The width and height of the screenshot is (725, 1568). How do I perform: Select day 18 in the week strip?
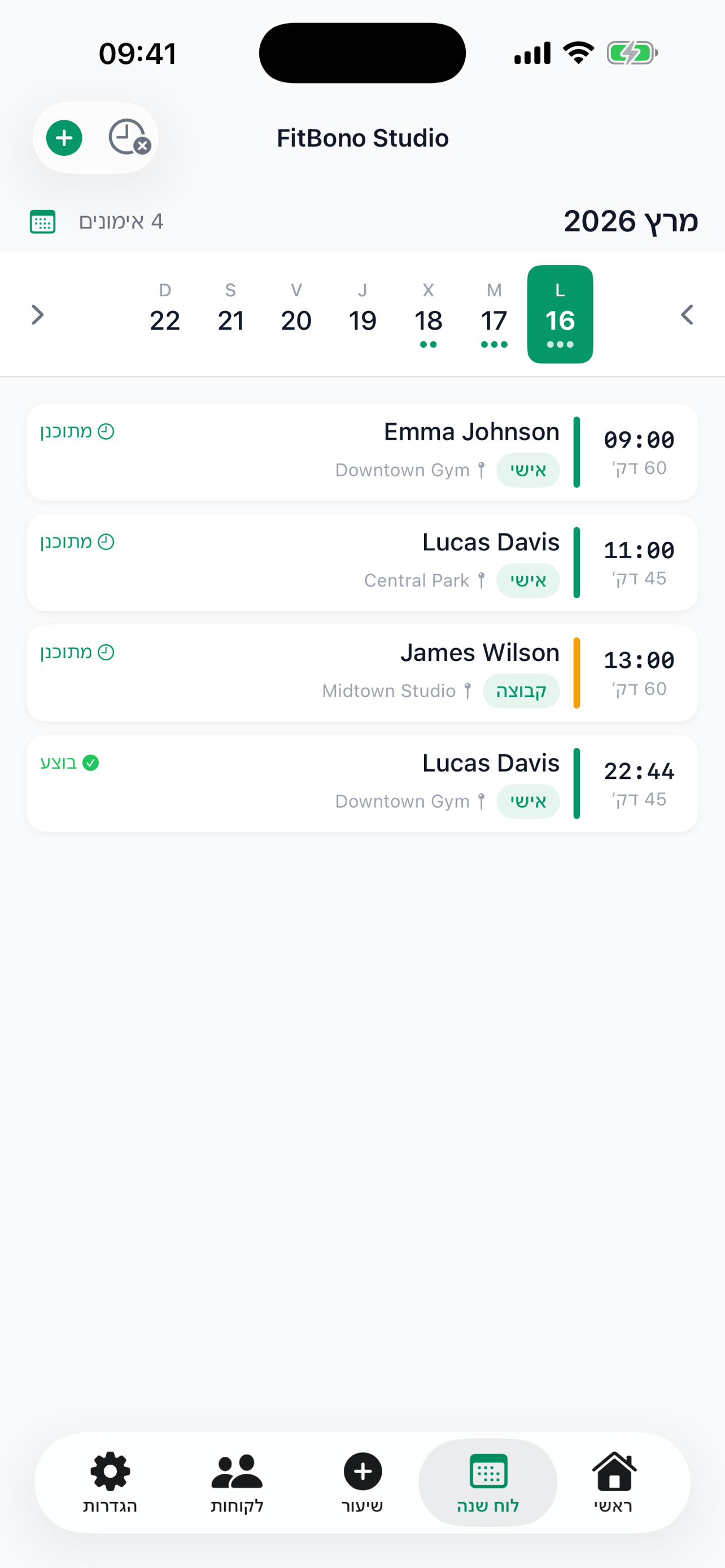click(428, 316)
